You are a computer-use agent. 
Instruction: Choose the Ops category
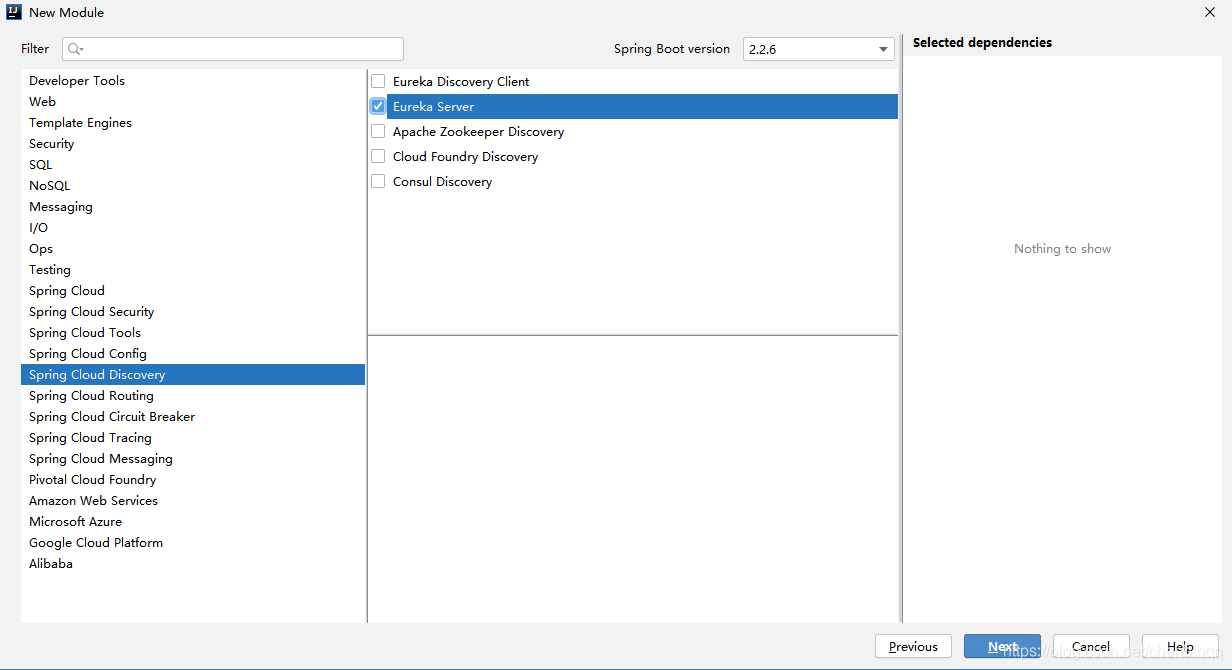(193, 249)
